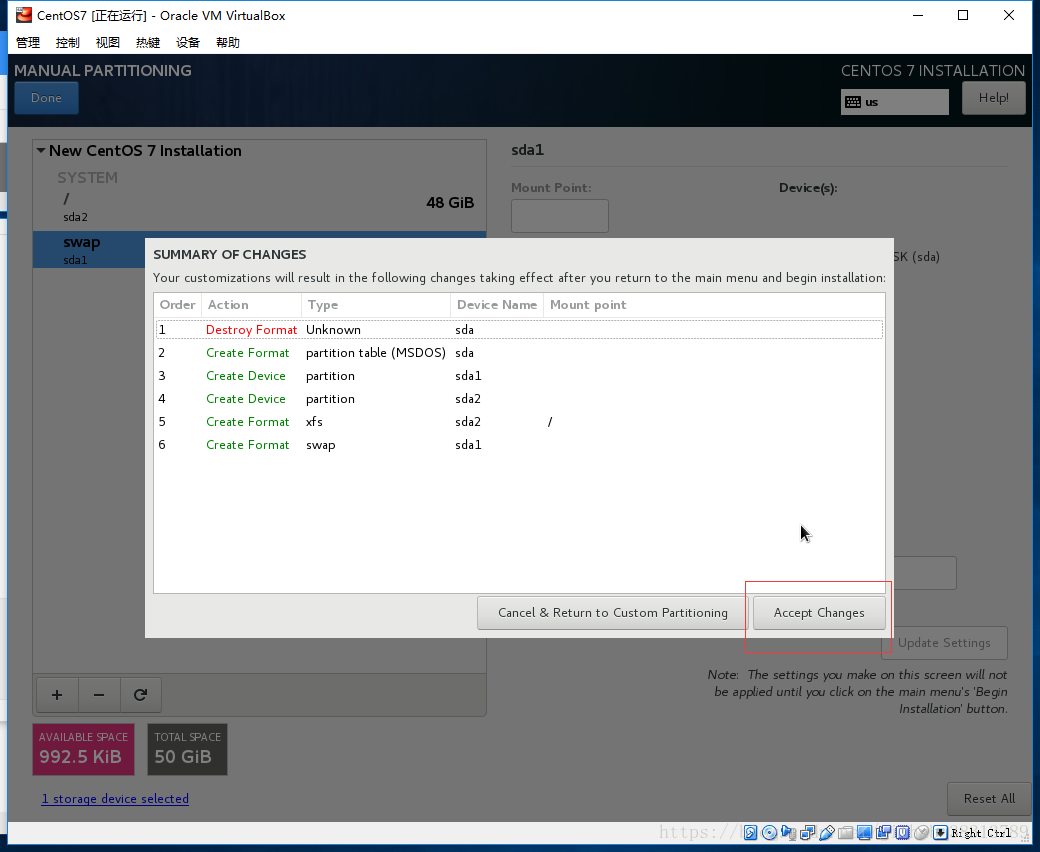Select row 6 Create Format swap
Viewport: 1040px width, 852px height.
coord(519,445)
